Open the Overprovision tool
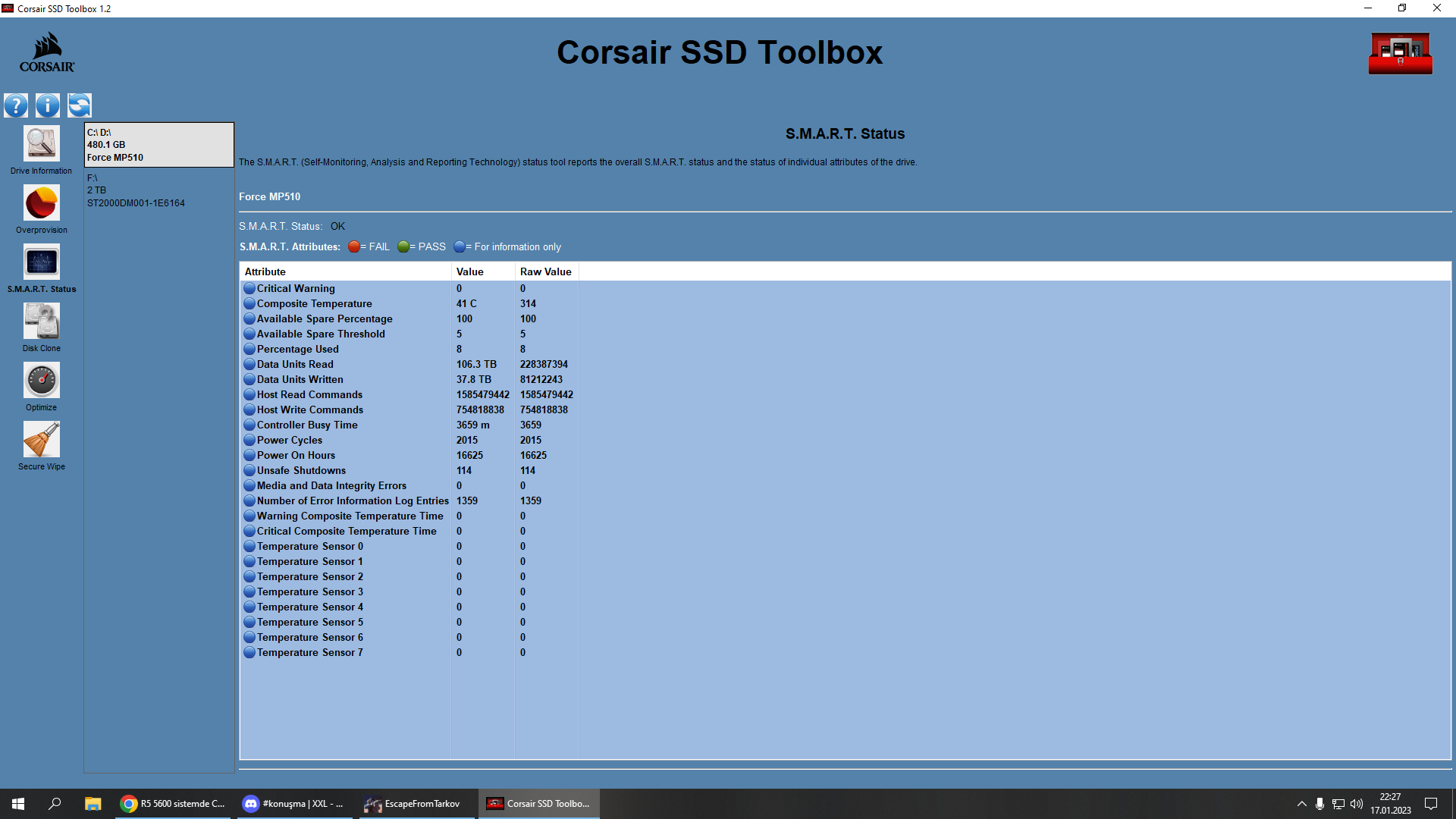The width and height of the screenshot is (1456, 819). coord(41,203)
